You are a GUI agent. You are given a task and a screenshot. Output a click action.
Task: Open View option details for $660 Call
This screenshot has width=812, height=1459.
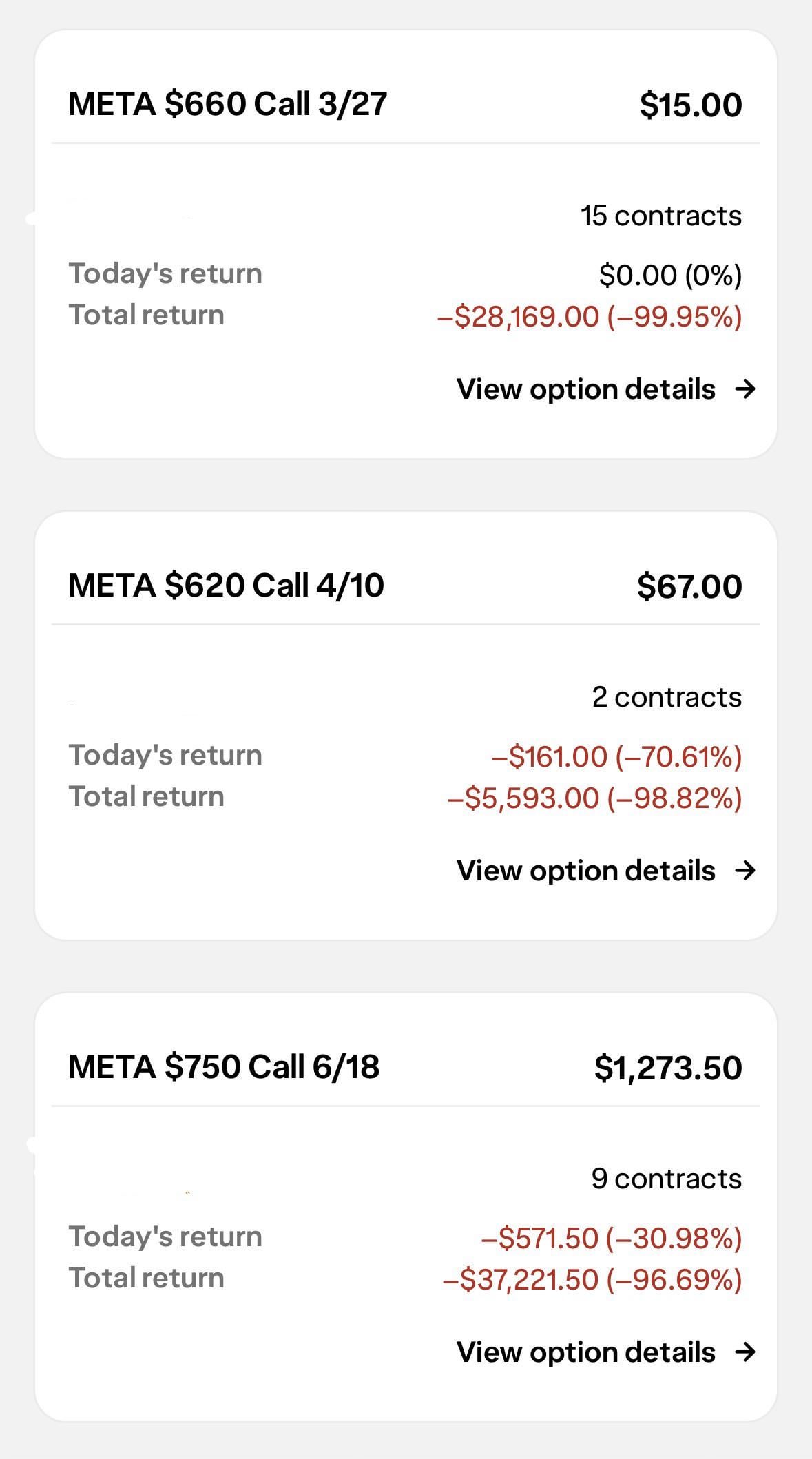pos(586,389)
